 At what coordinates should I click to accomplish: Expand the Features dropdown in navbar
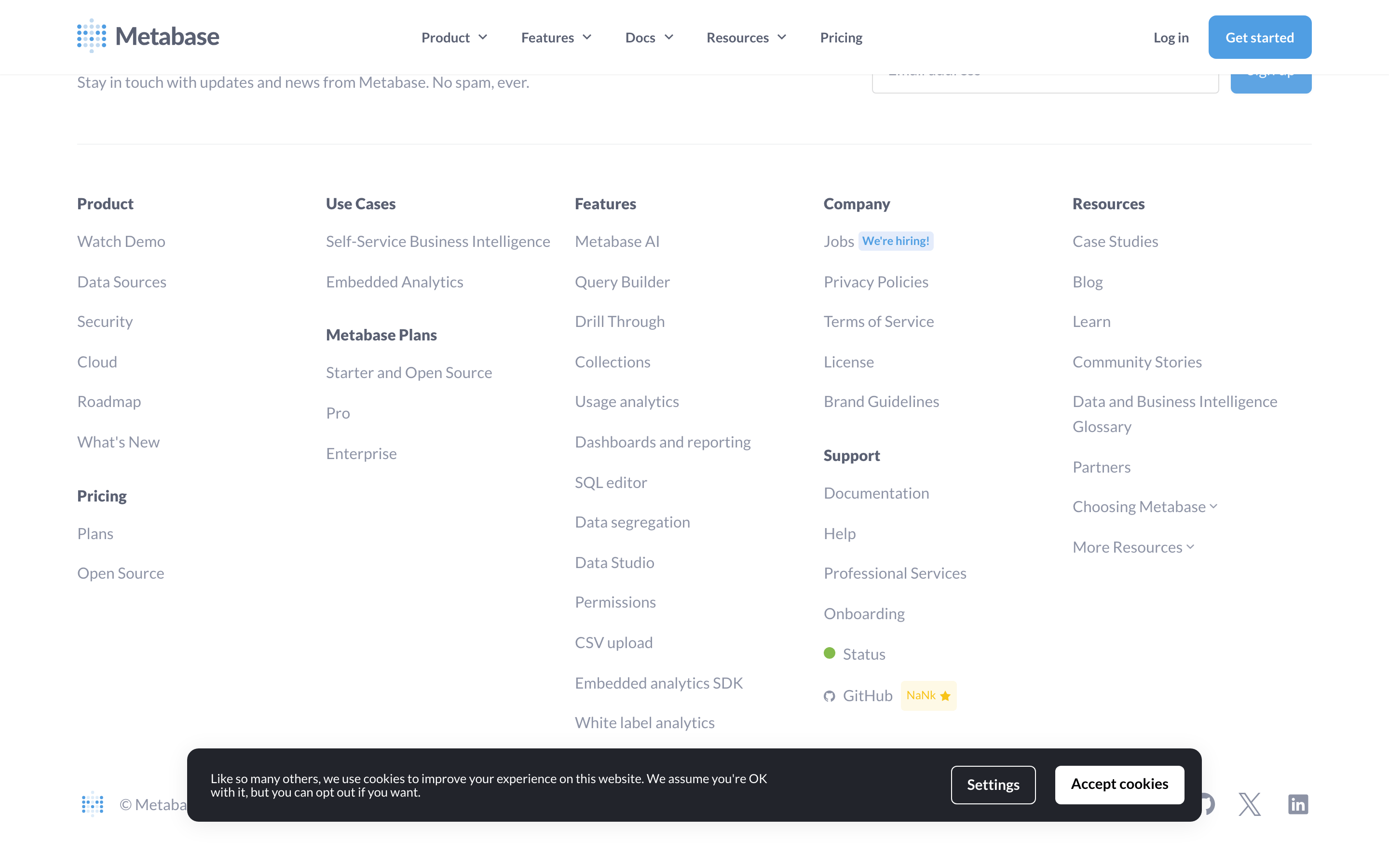coord(556,37)
